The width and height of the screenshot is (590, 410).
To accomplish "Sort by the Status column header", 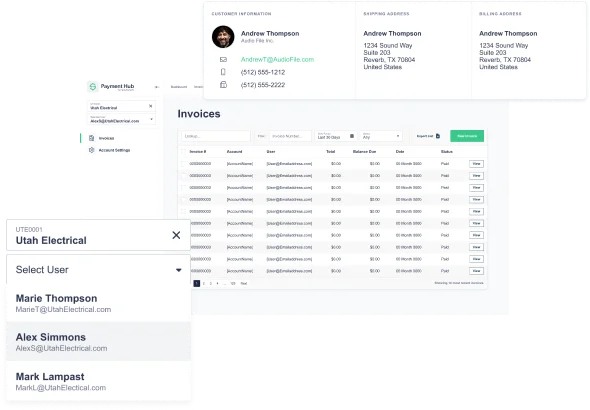I will [447, 152].
